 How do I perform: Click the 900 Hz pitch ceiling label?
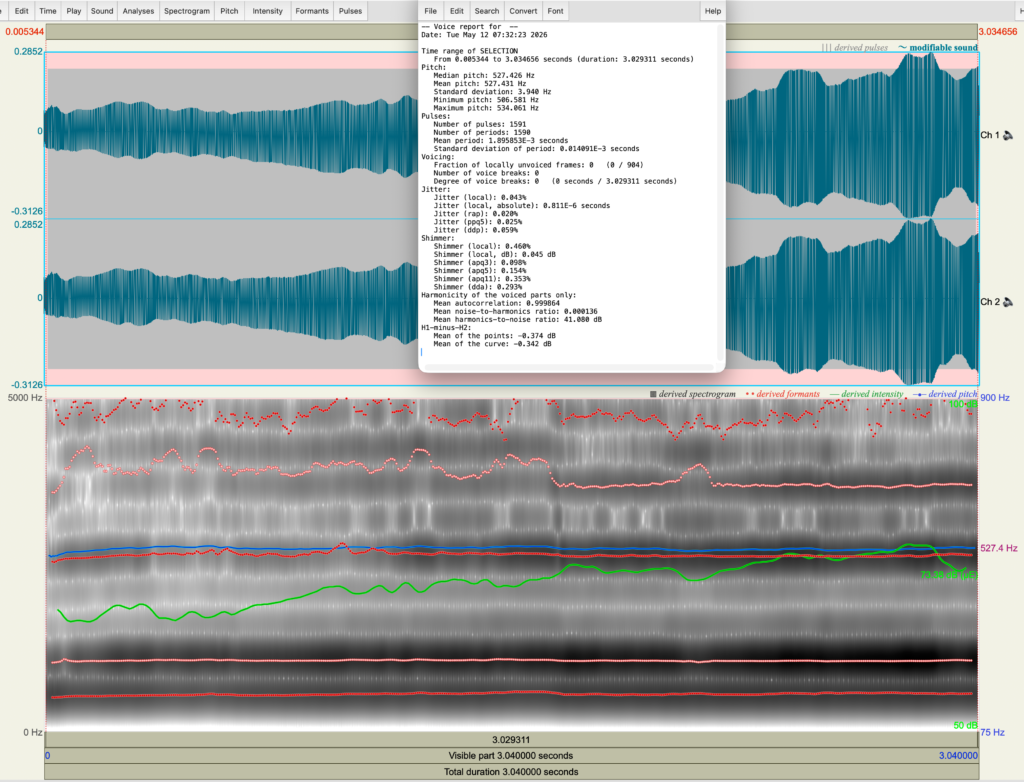click(995, 397)
